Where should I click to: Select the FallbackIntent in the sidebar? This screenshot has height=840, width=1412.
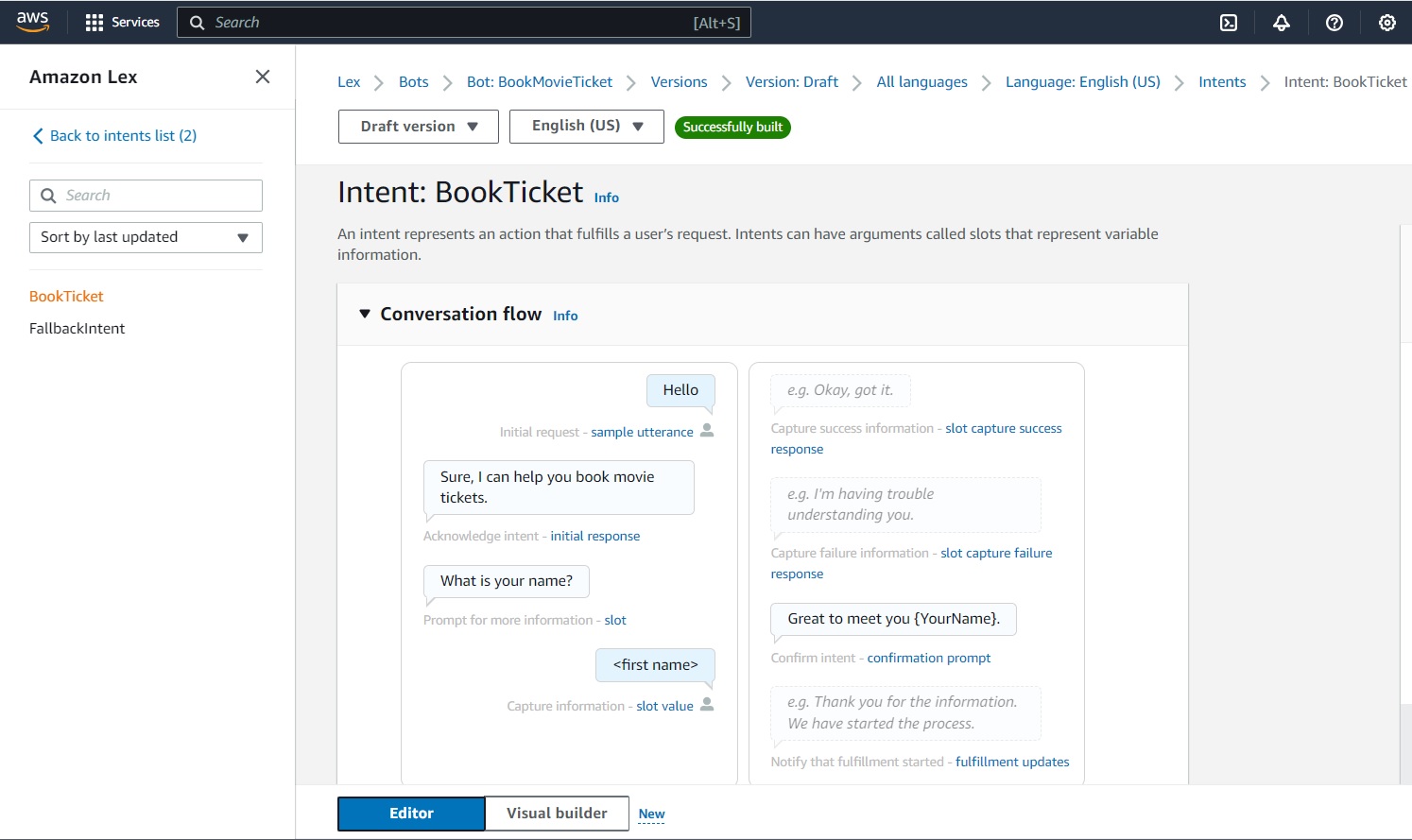click(77, 328)
